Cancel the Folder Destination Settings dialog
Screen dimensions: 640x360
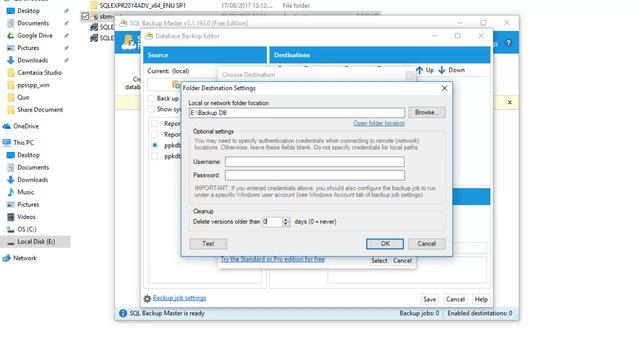427,244
